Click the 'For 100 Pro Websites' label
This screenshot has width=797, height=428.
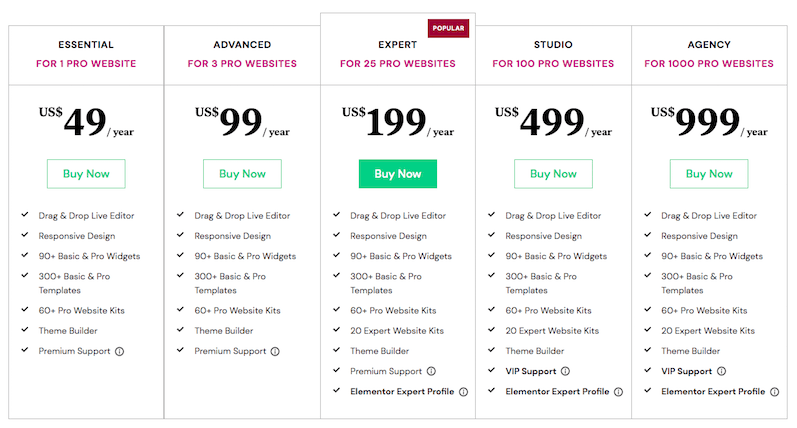553,64
